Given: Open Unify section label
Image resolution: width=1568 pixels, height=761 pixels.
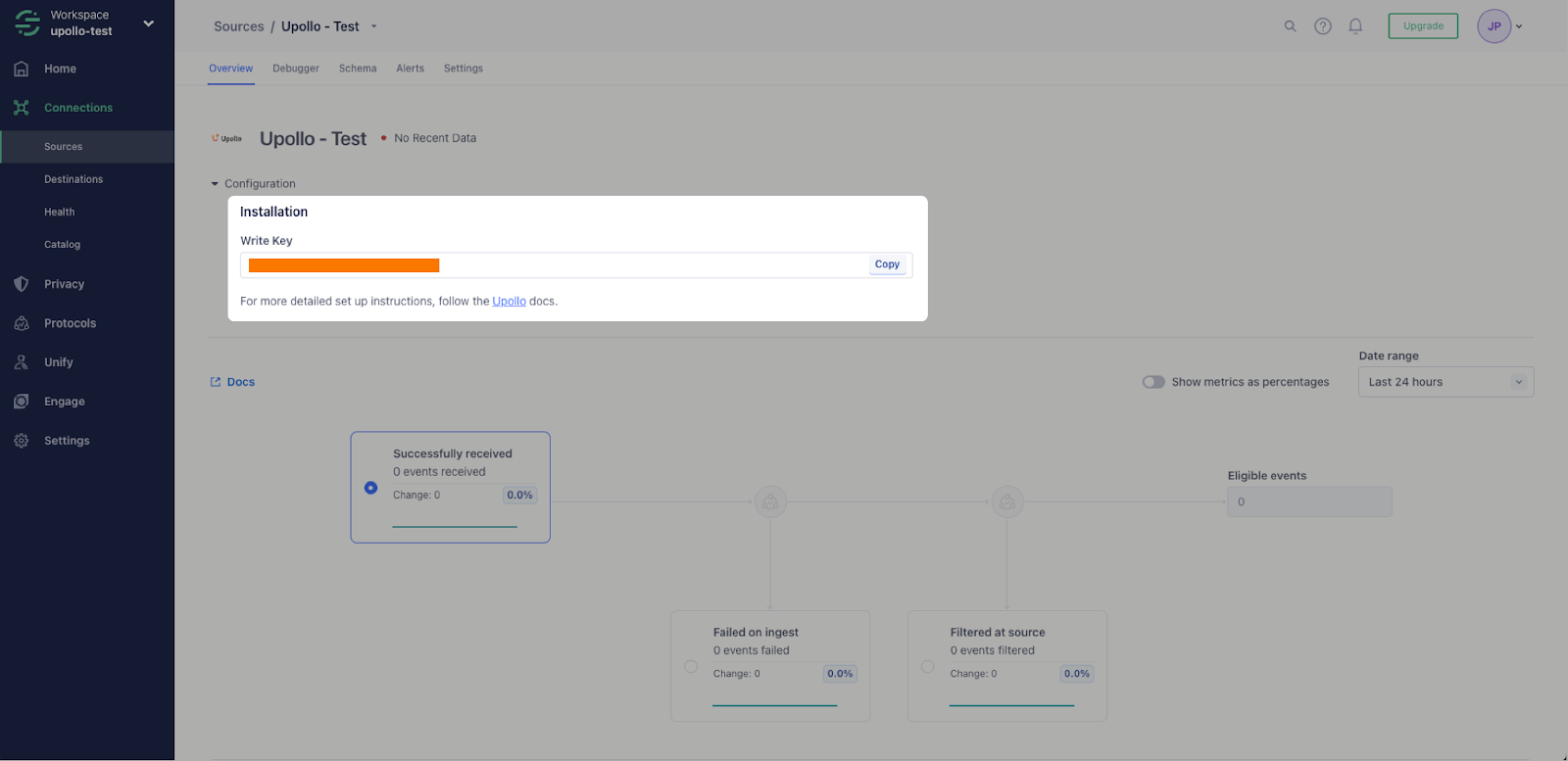Looking at the screenshot, I should pyautogui.click(x=58, y=362).
